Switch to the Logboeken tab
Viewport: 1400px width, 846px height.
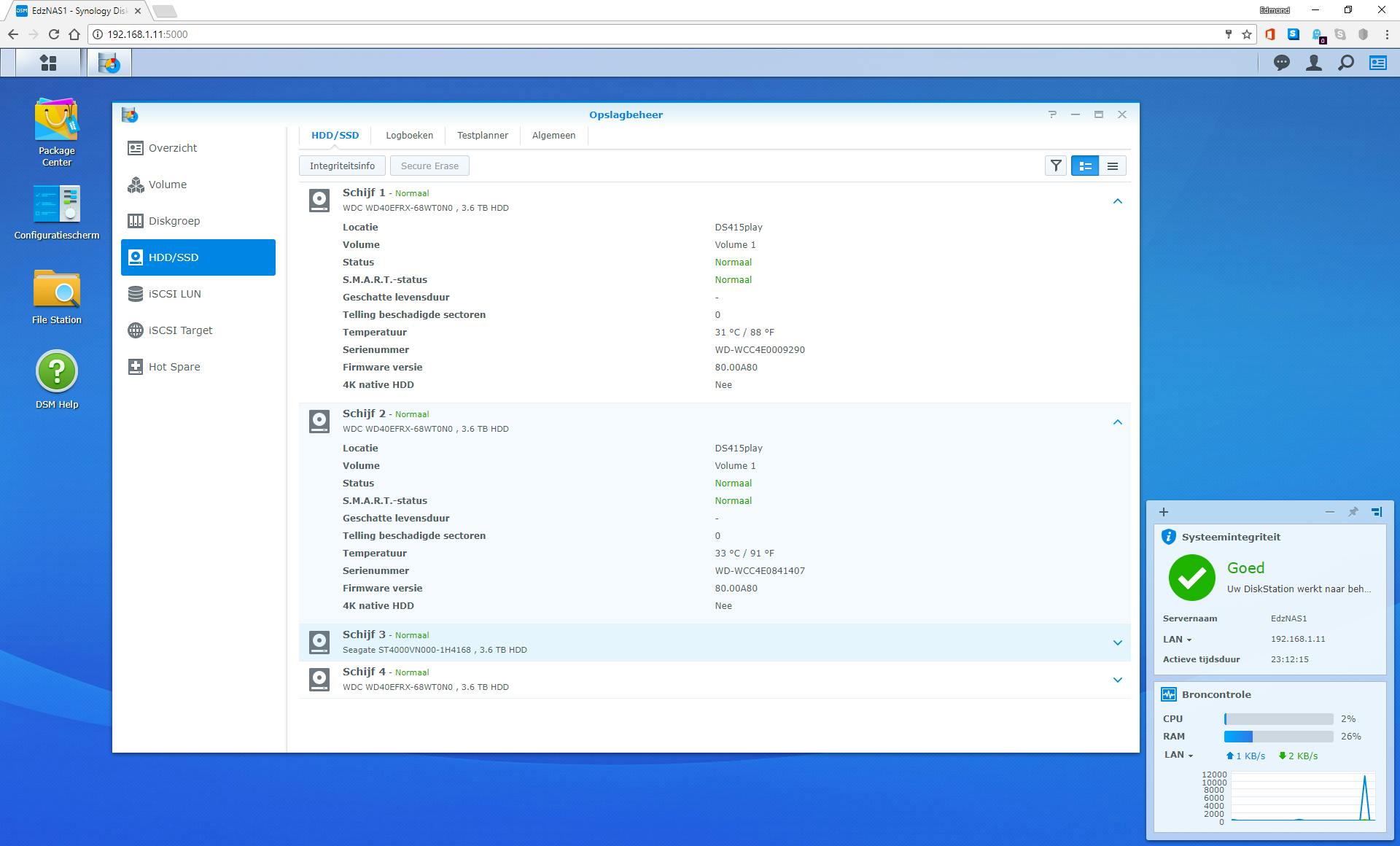[409, 136]
